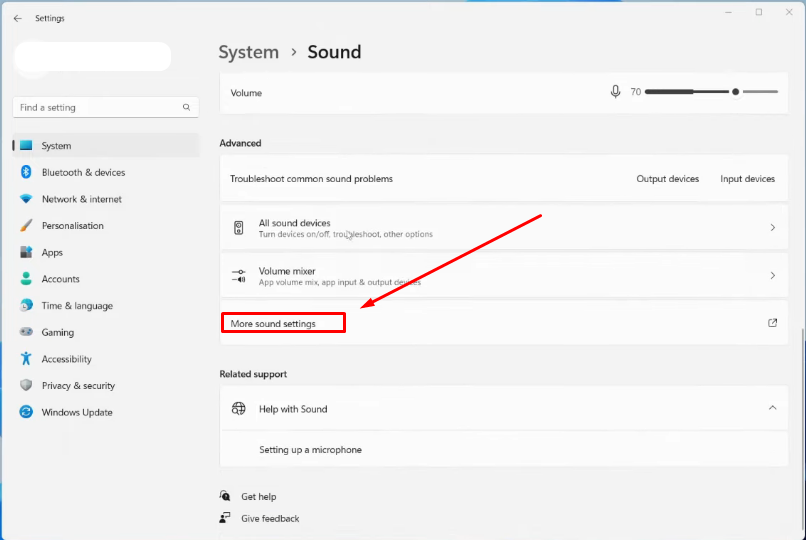Screen dimensions: 806x540
Task: Go to Privacy & security
Action: [x=106, y=385]
